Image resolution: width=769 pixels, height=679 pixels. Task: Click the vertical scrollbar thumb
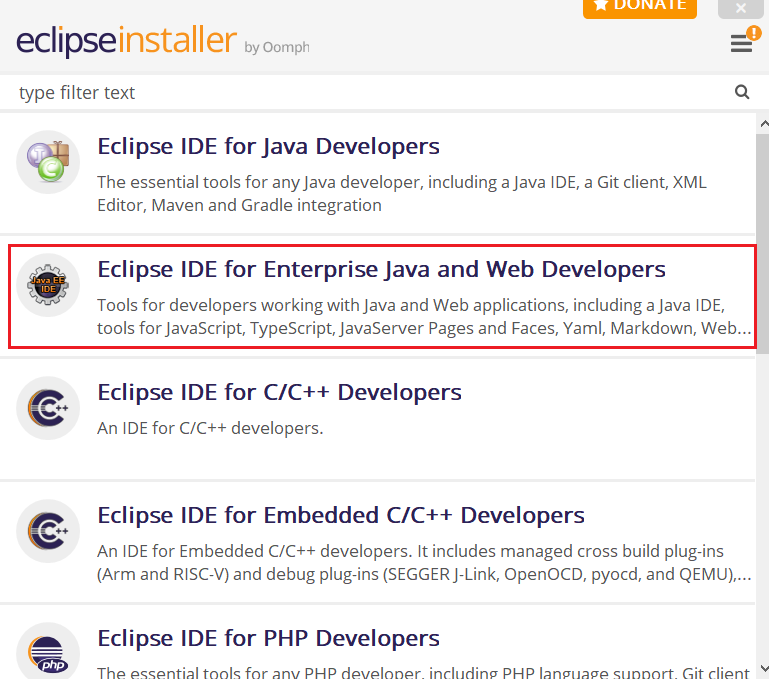[763, 243]
